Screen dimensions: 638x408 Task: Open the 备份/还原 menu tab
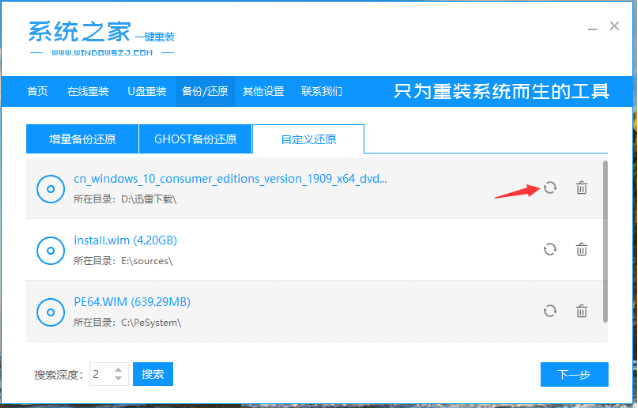click(x=203, y=92)
